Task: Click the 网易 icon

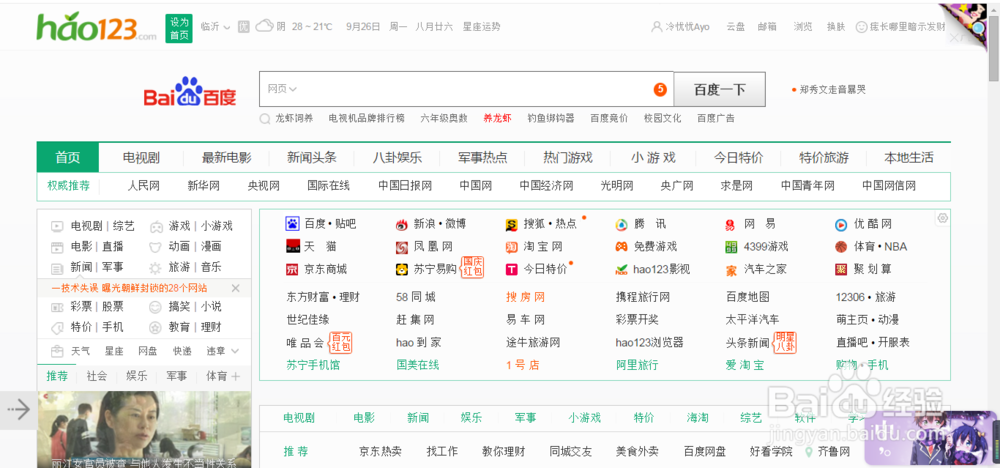Action: click(731, 224)
